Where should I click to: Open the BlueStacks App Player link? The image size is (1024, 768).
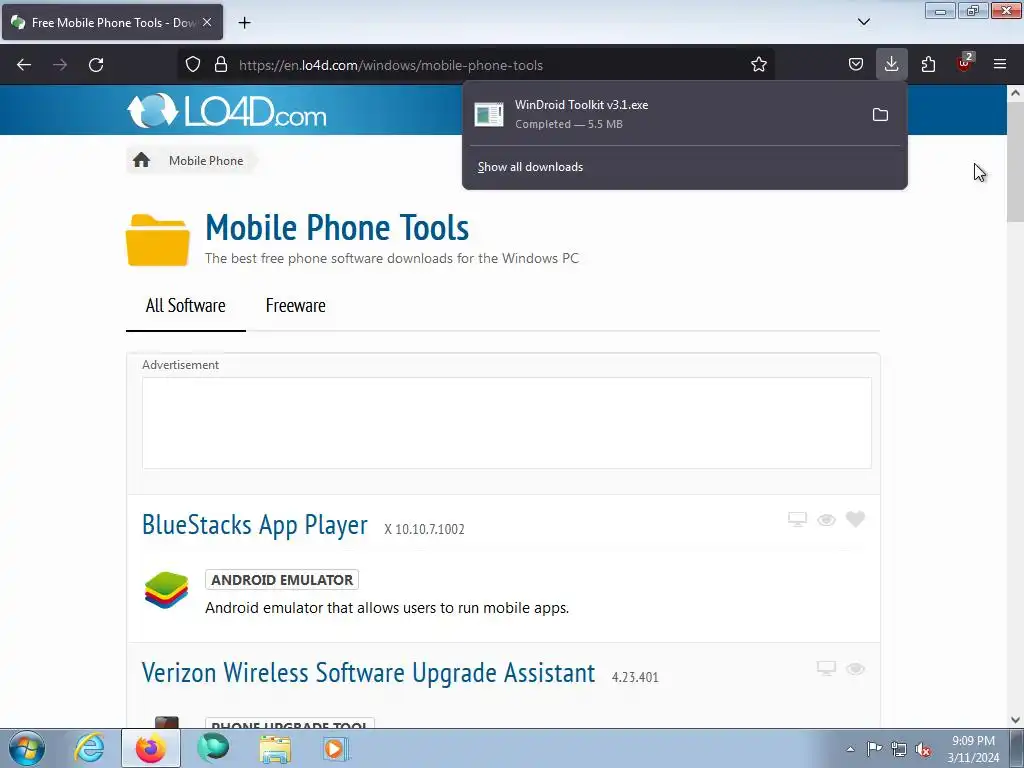pyautogui.click(x=255, y=525)
